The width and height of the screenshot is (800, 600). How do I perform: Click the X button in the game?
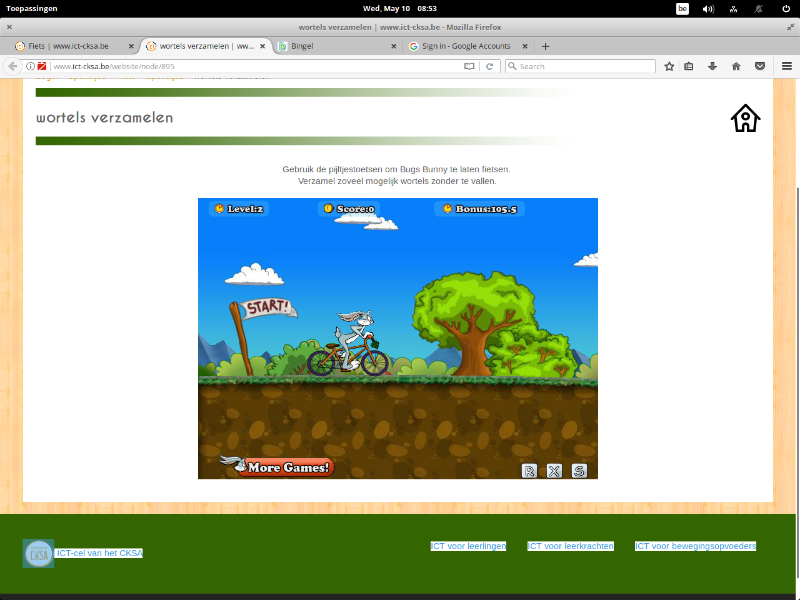coord(554,471)
